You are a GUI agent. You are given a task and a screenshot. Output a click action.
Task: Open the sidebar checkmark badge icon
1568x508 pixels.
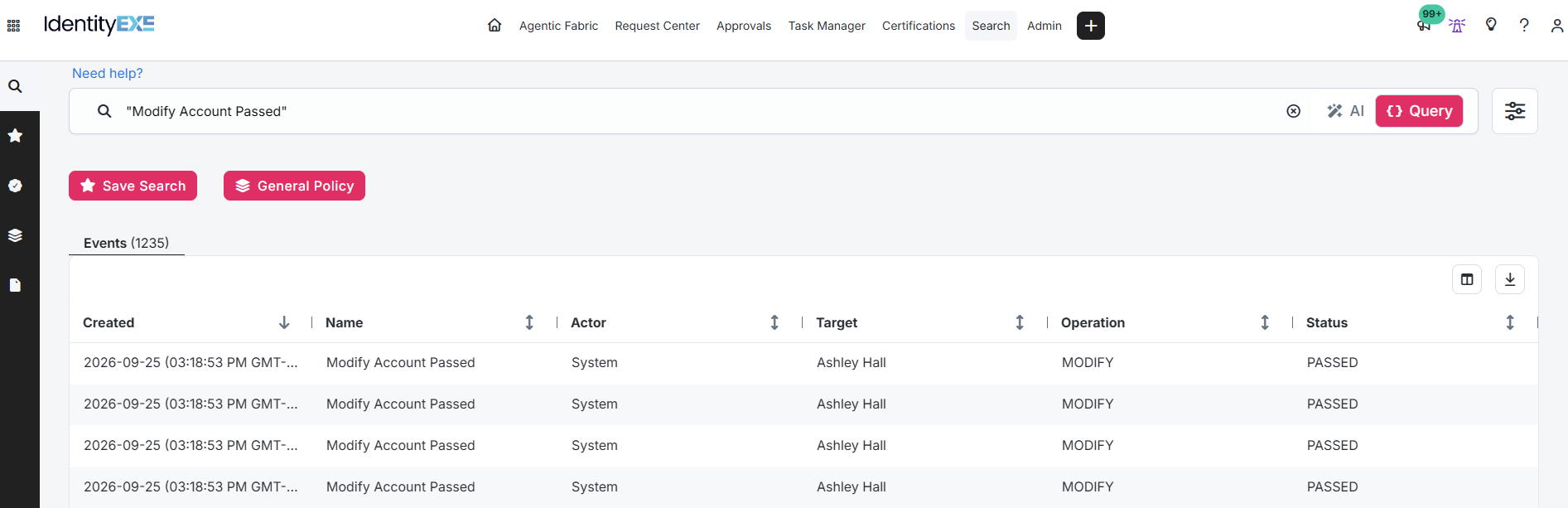click(x=15, y=186)
